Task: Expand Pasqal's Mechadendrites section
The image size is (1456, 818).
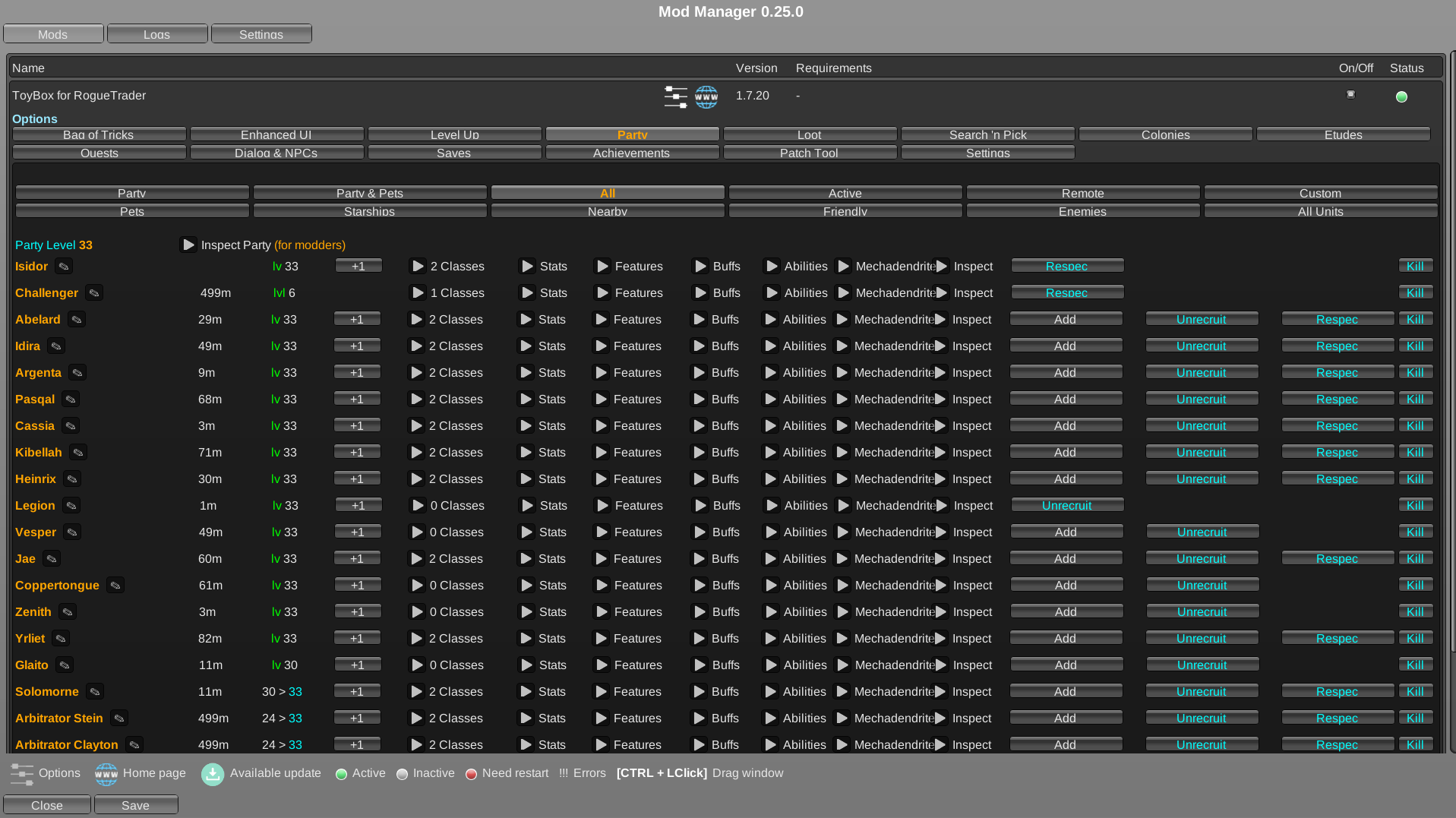Action: click(x=842, y=400)
